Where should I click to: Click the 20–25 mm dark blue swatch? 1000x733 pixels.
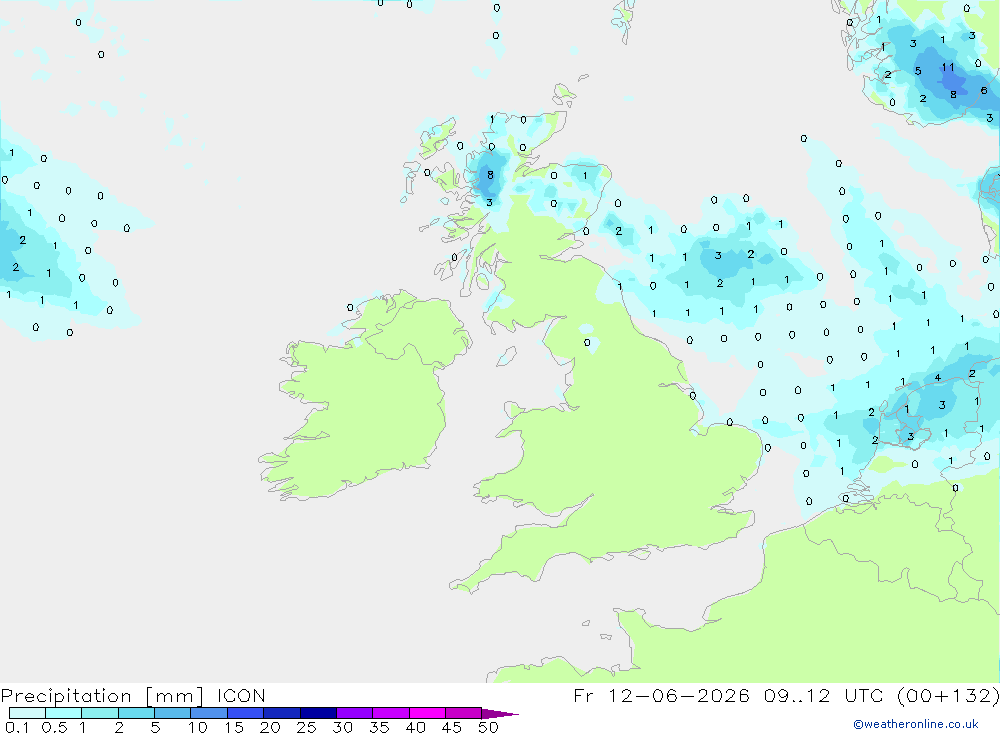(282, 713)
